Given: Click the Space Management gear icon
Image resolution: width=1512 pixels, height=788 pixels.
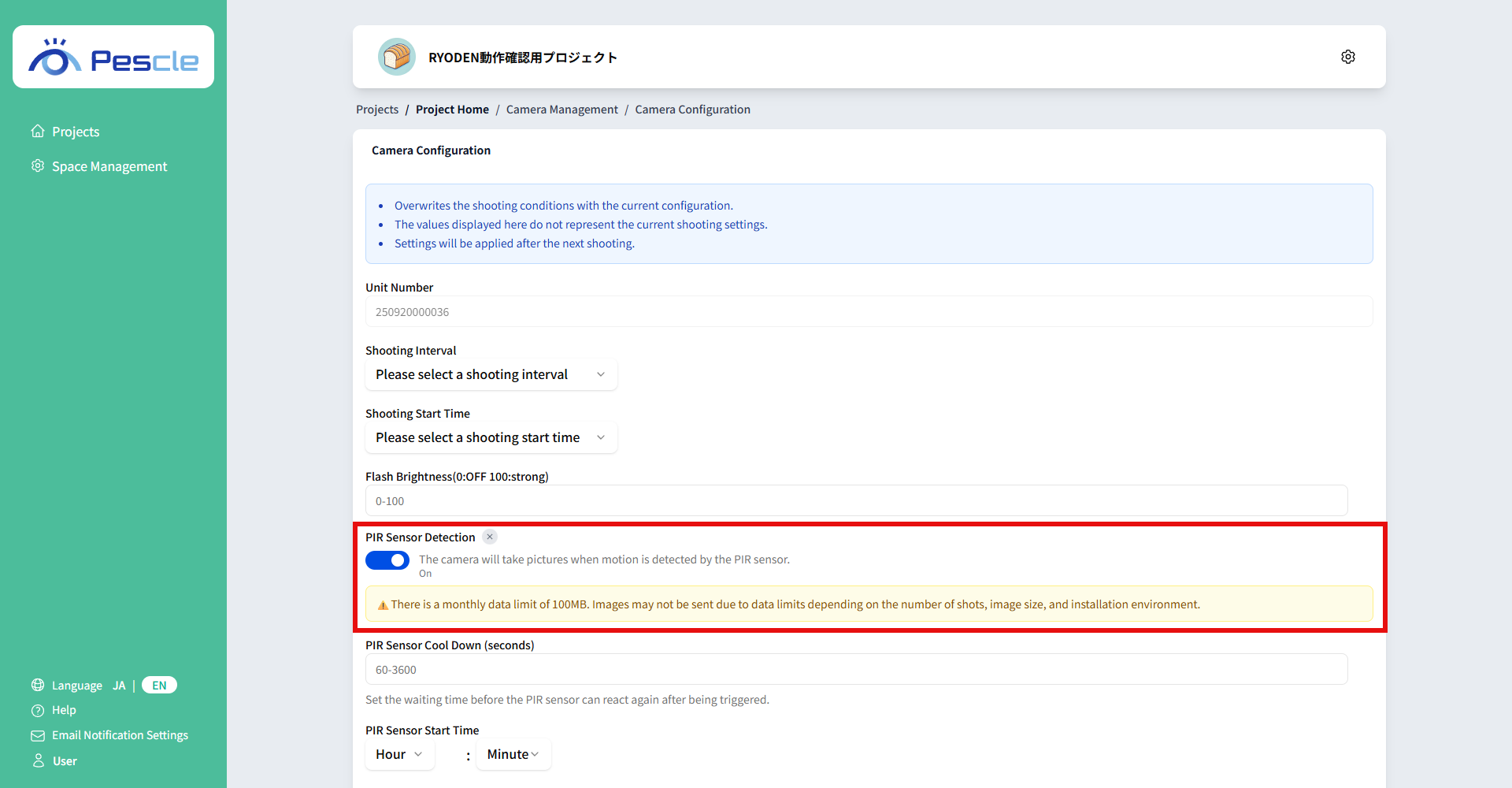Looking at the screenshot, I should pos(38,165).
